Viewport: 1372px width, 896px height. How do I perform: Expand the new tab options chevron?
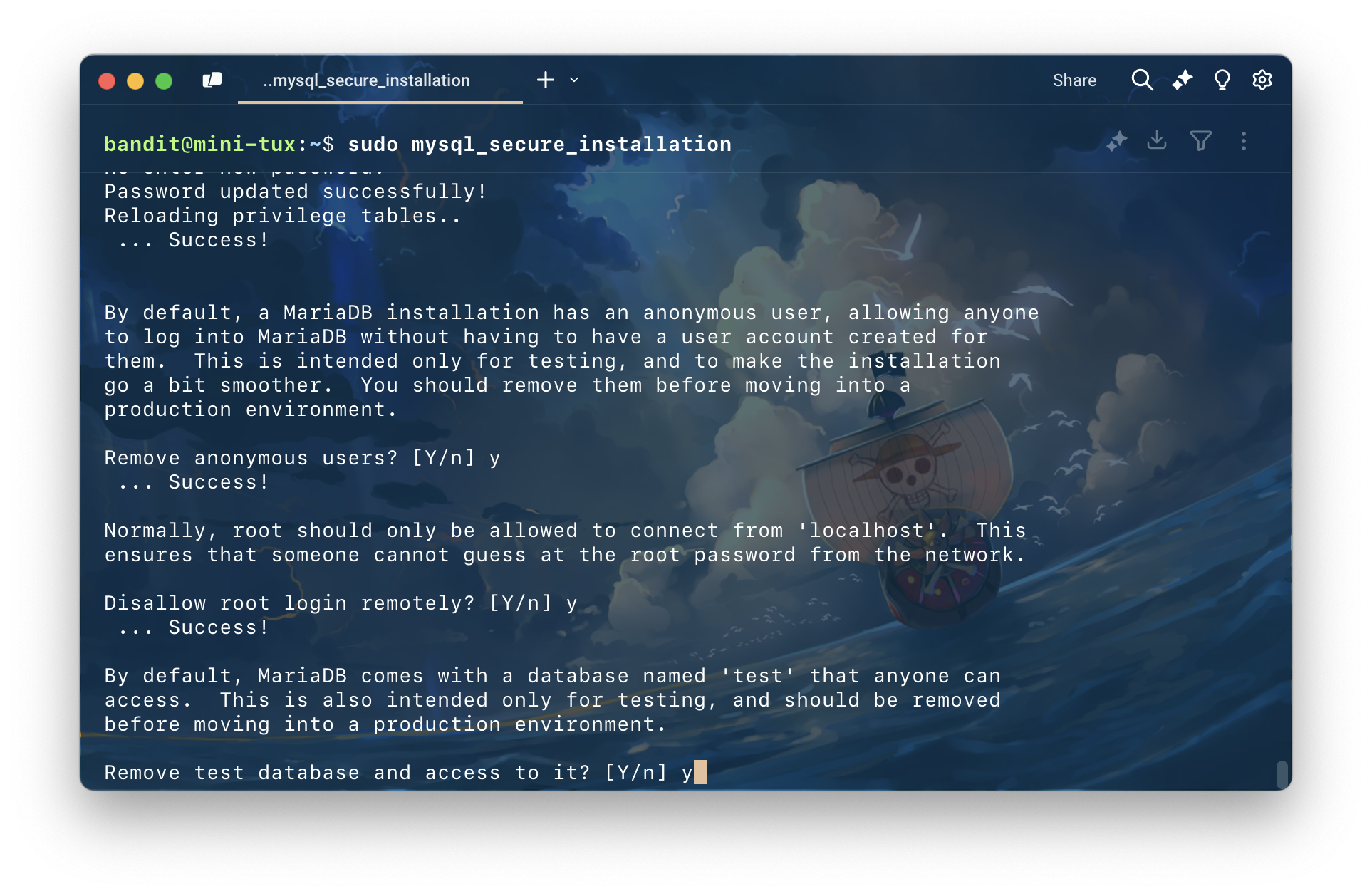pyautogui.click(x=574, y=80)
